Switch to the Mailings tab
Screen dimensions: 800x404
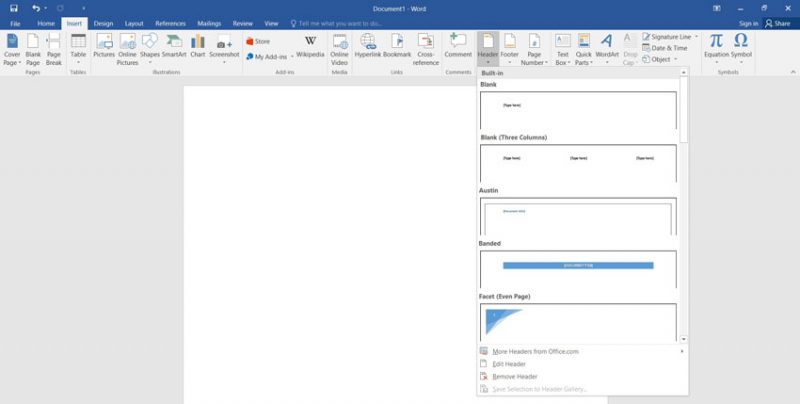(x=209, y=23)
